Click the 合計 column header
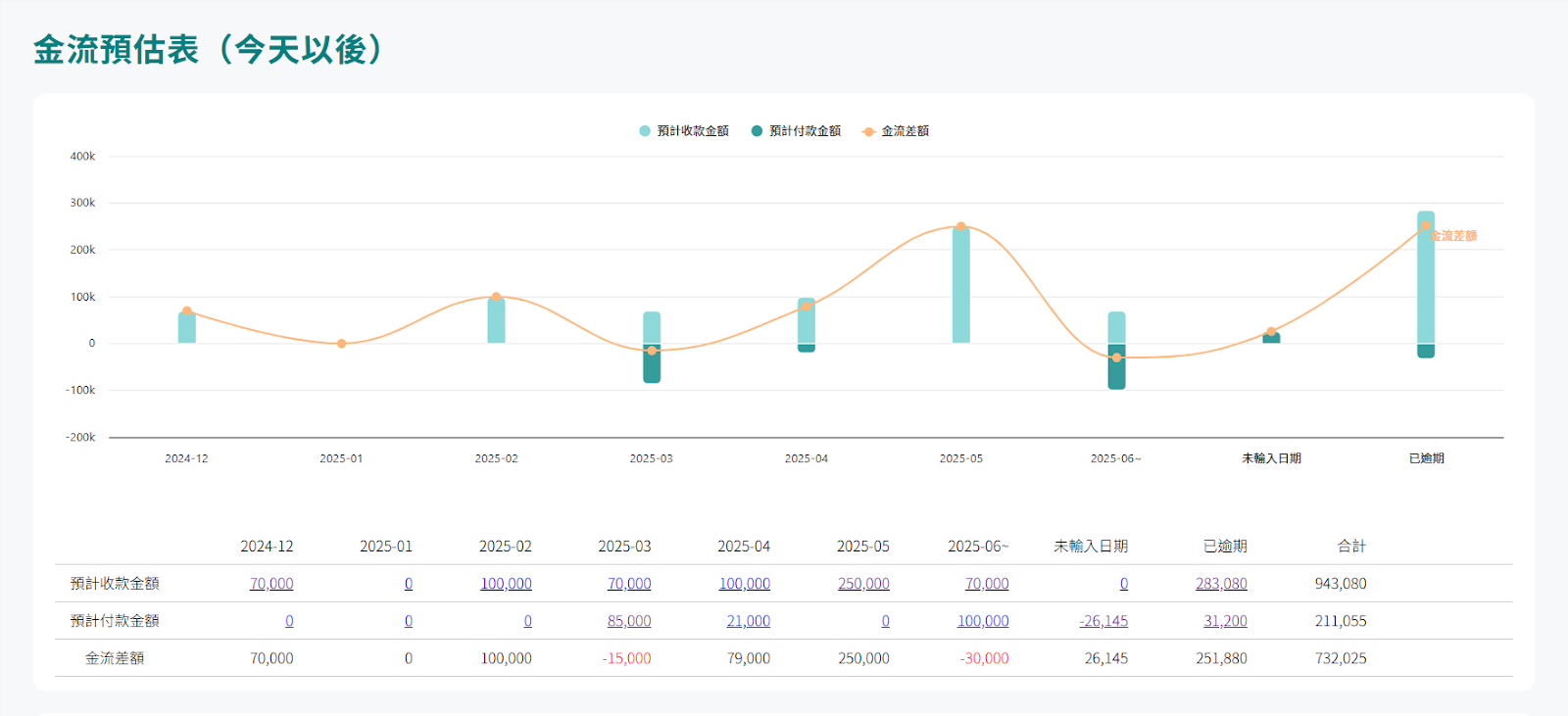 tap(1352, 547)
